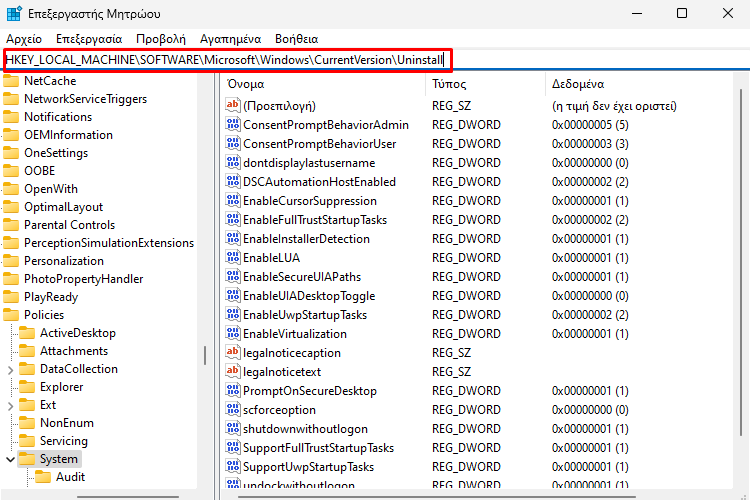Select the Personalization key in tree
Screen dimensions: 750x500
point(64,261)
